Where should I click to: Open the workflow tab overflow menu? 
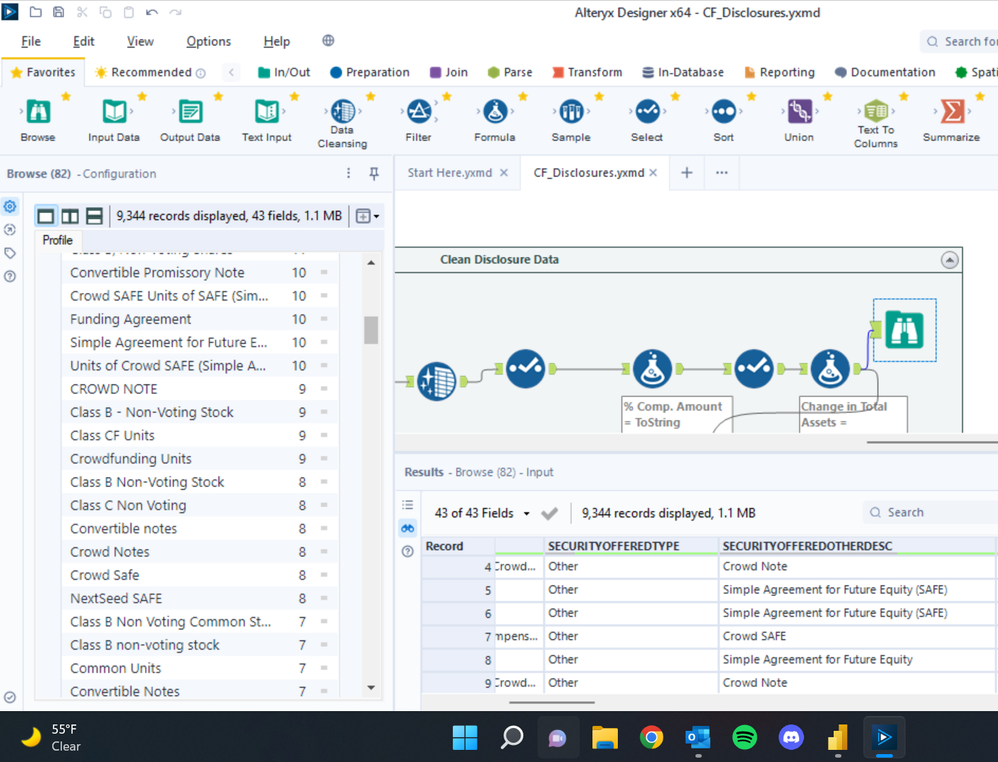(x=723, y=173)
